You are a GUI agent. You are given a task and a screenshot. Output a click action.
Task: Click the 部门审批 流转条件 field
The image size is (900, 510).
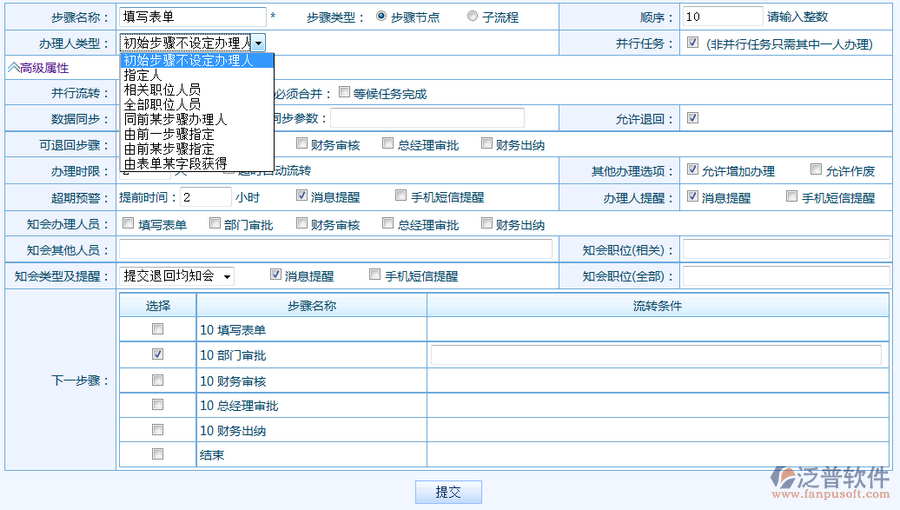coord(656,355)
